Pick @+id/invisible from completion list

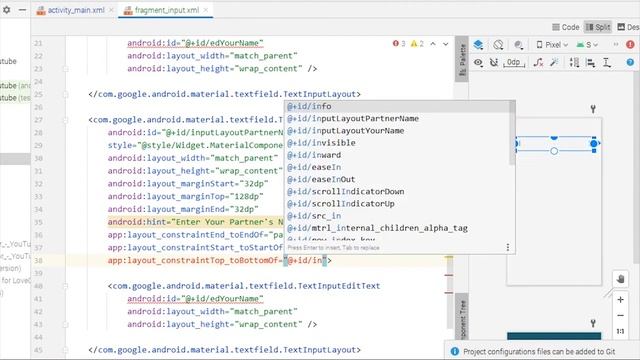[397, 143]
